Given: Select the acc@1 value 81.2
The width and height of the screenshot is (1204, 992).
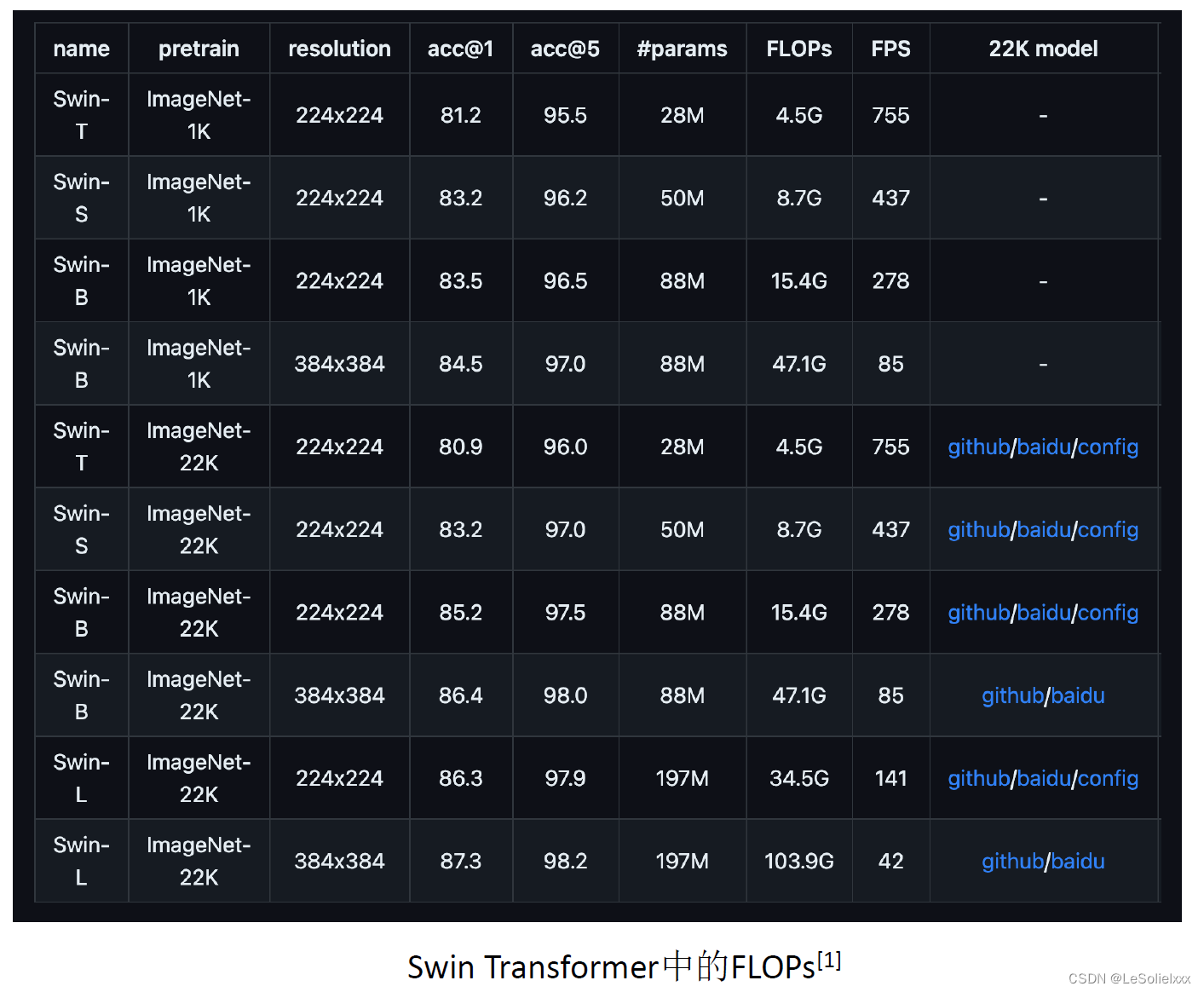Looking at the screenshot, I should tap(461, 115).
